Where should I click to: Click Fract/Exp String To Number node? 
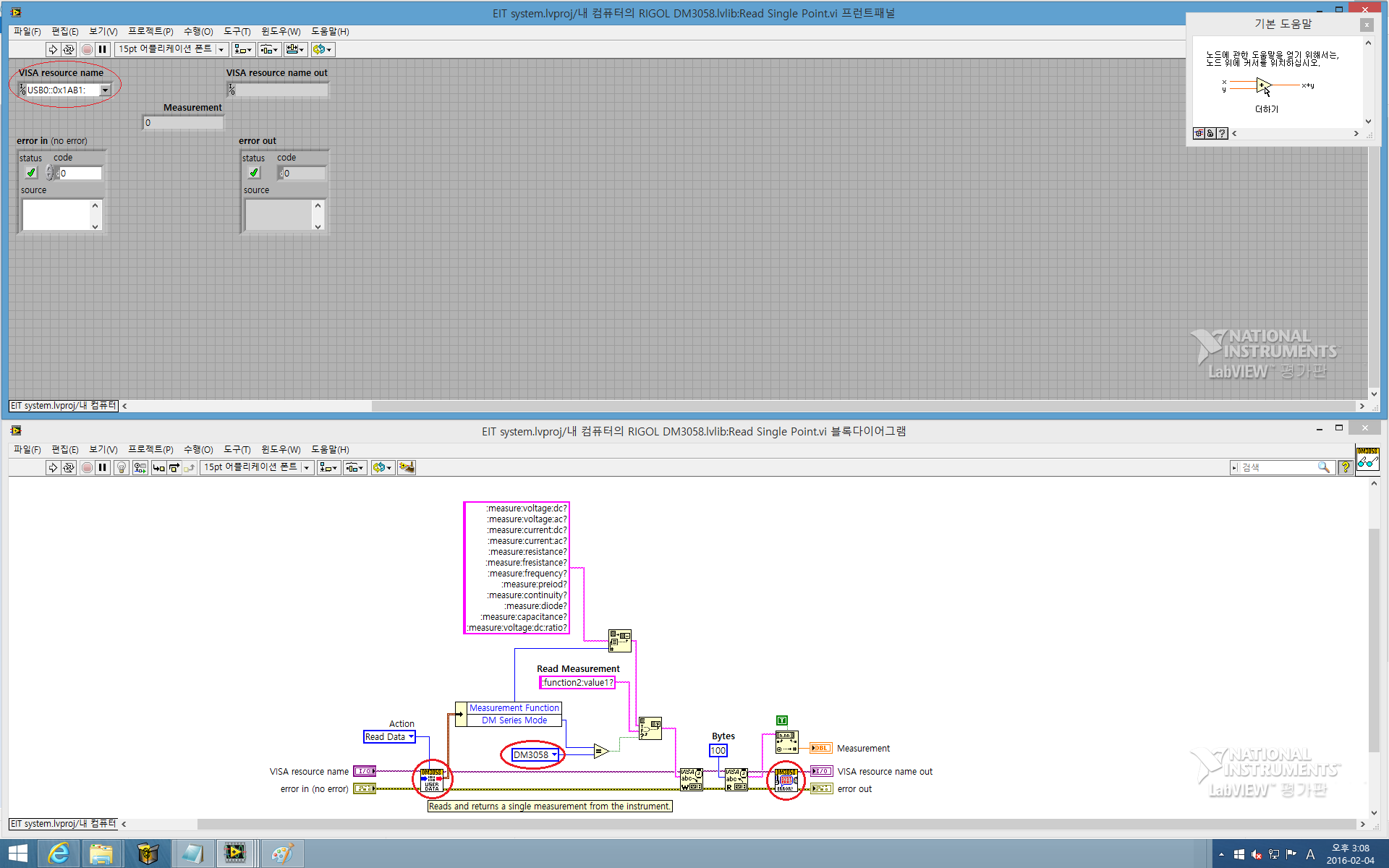click(786, 742)
